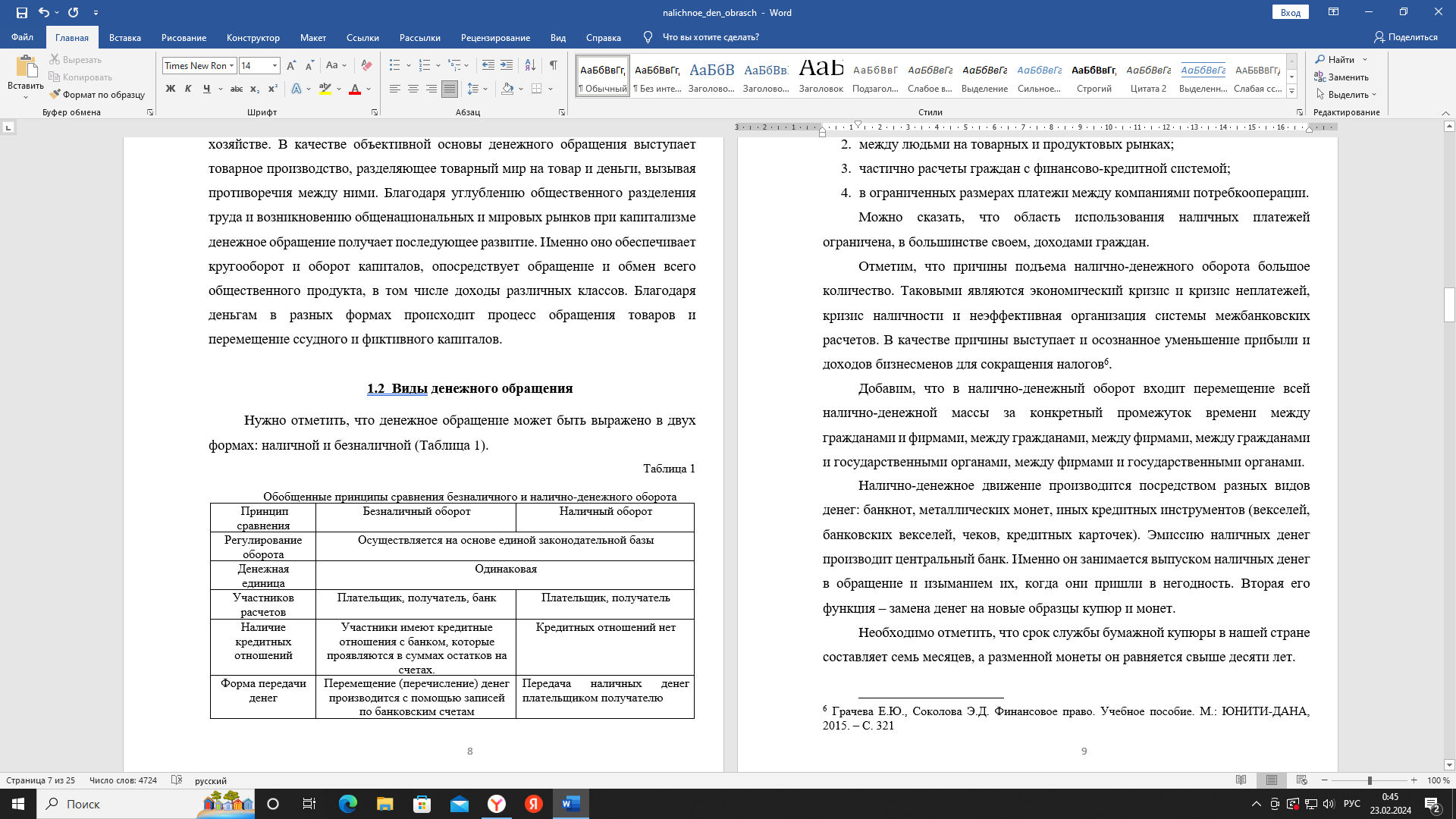Set centered text alignment
Screen dimensions: 1456x819
[413, 89]
